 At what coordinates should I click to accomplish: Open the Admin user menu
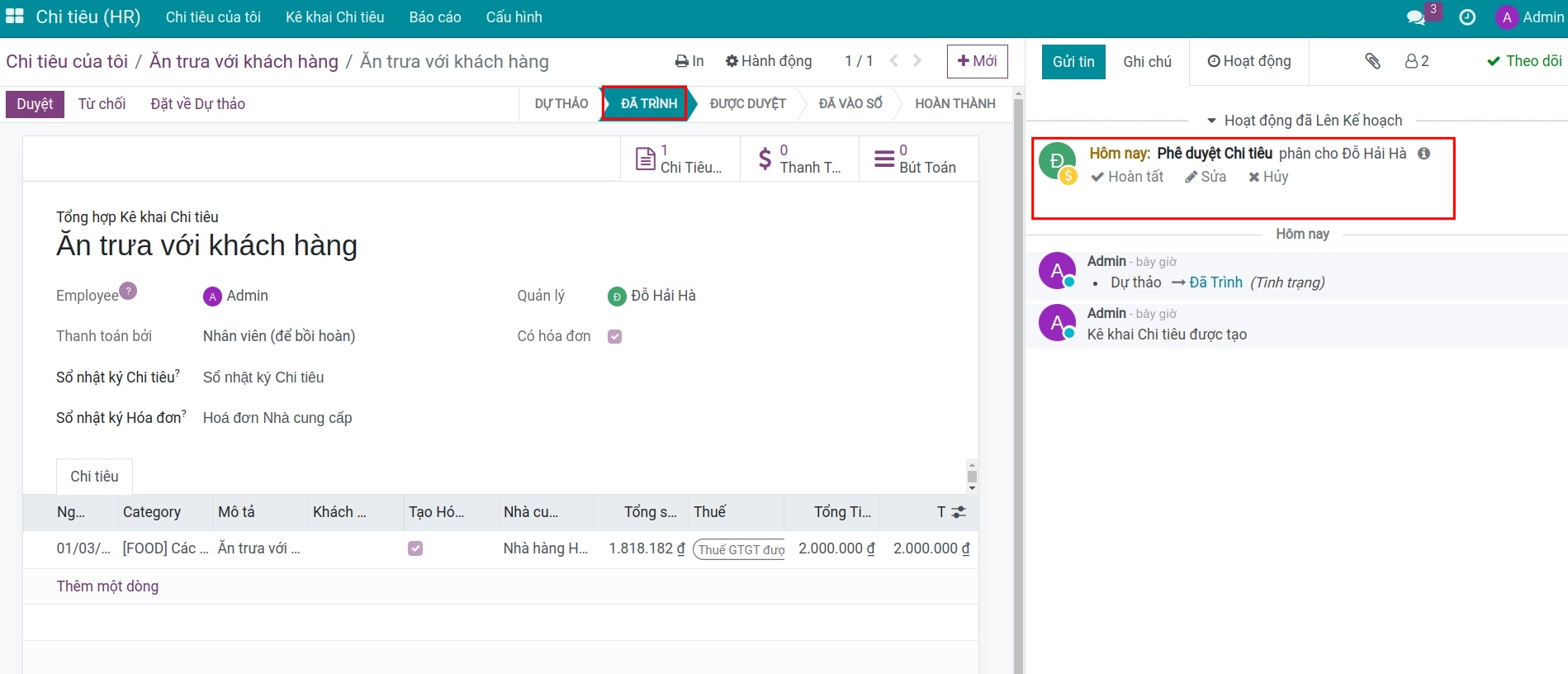click(x=1530, y=17)
